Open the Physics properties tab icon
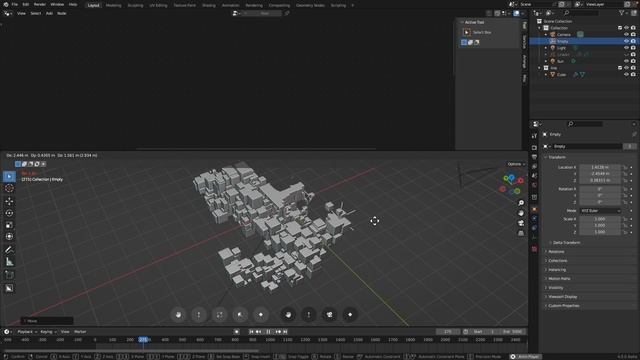This screenshot has width=640, height=360. [x=534, y=219]
